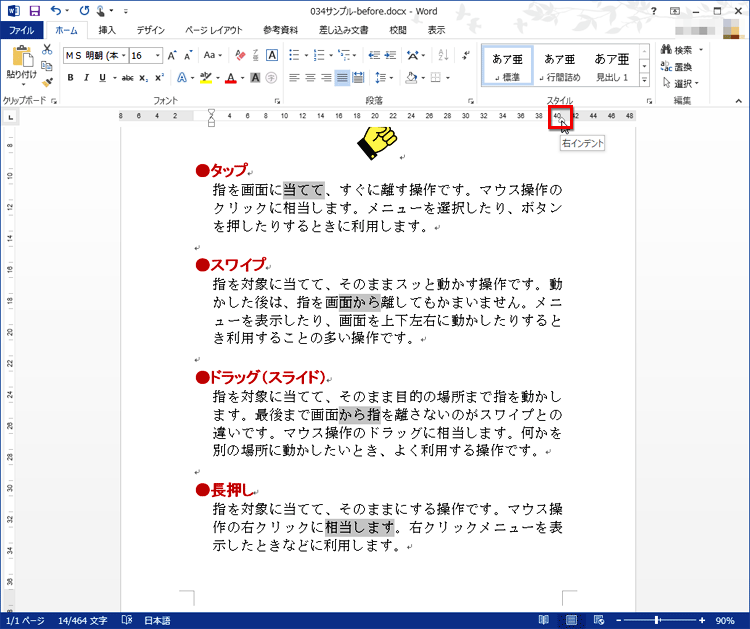Click the Paste (貼り付け) button
Viewport: 750px width, 629px height.
click(22, 66)
